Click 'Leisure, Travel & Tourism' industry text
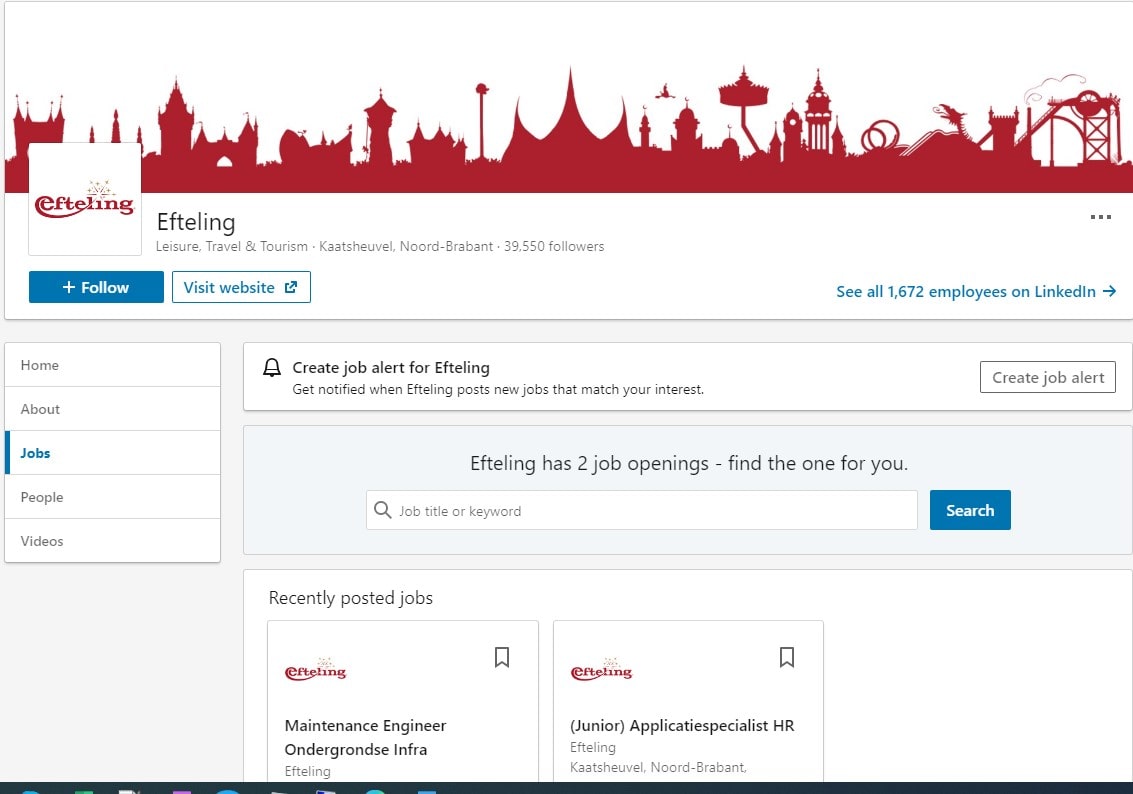This screenshot has width=1133, height=794. (x=232, y=246)
